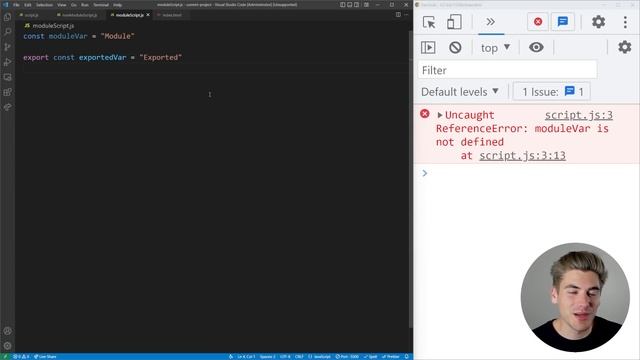Show the console sidebar
Viewport: 640px width, 360px height.
point(428,47)
